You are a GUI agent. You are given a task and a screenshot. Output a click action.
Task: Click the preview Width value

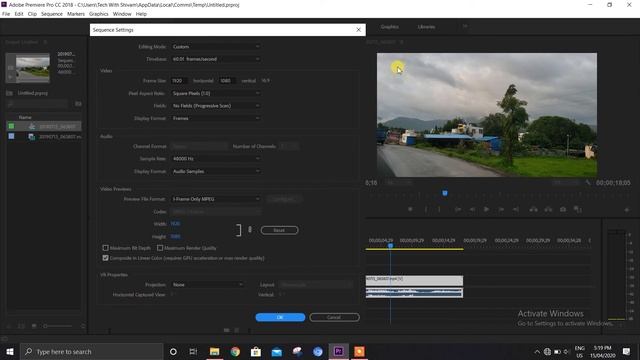[176, 224]
